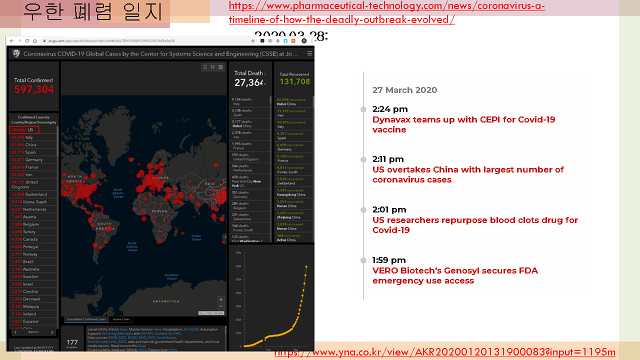Select the grid map layout icon
The height and width of the screenshot is (360, 640).
pyautogui.click(x=220, y=67)
